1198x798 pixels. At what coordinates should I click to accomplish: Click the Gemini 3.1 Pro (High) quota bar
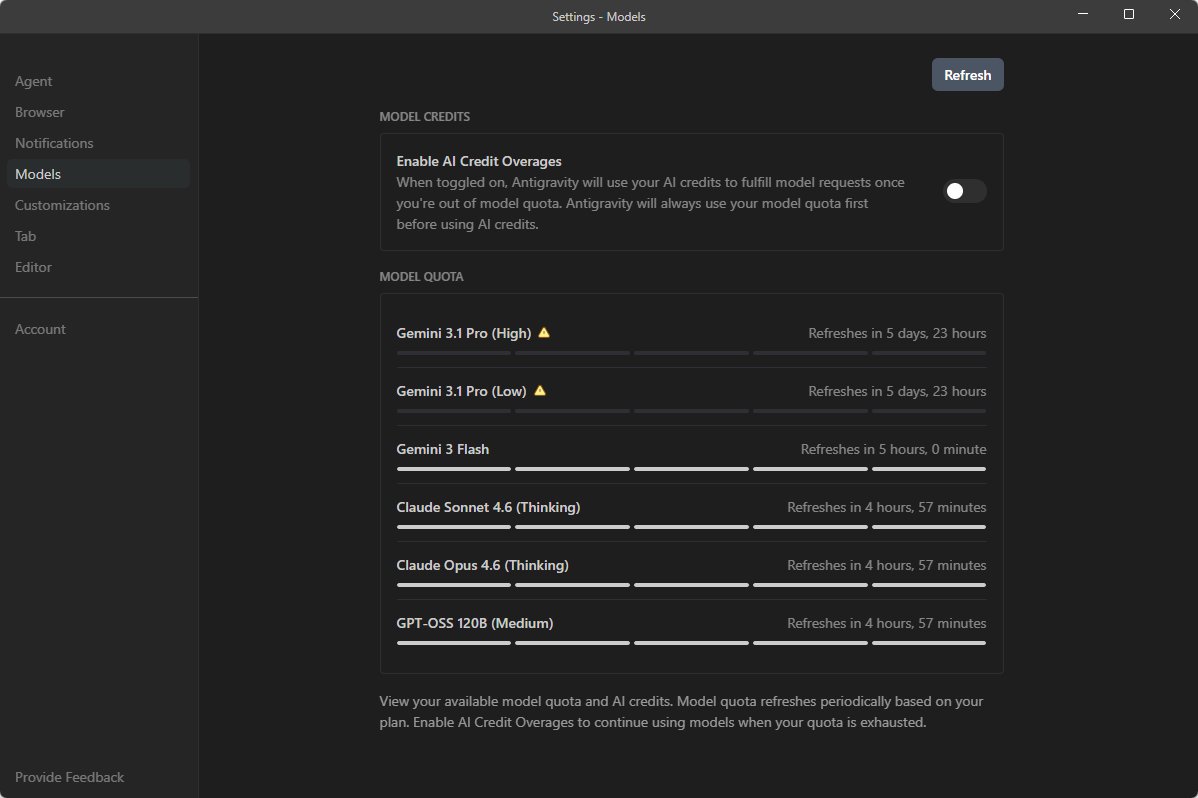[691, 353]
